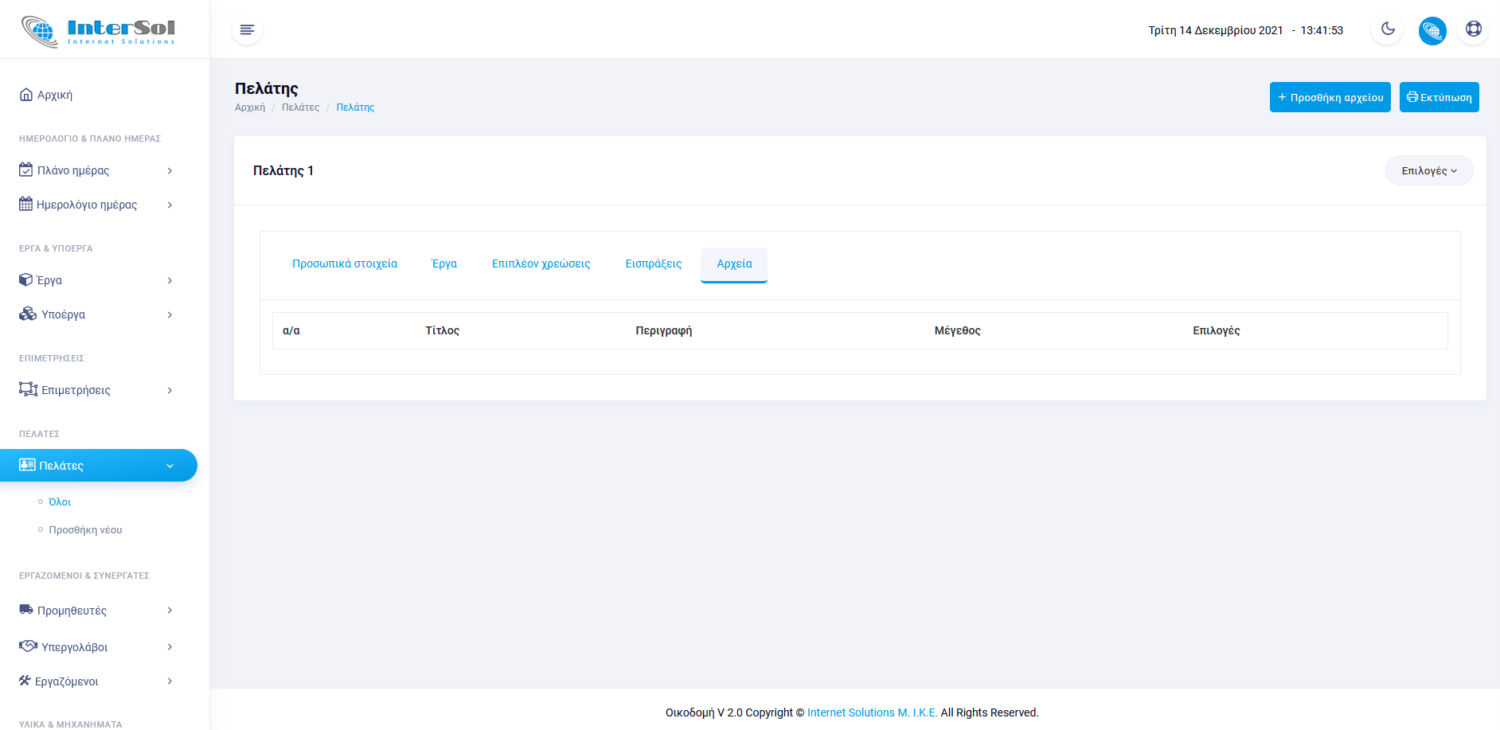Viewport: 1500px width, 730px height.
Task: Expand Ημερολόγιο ημέρας sidebar item
Action: [x=97, y=204]
